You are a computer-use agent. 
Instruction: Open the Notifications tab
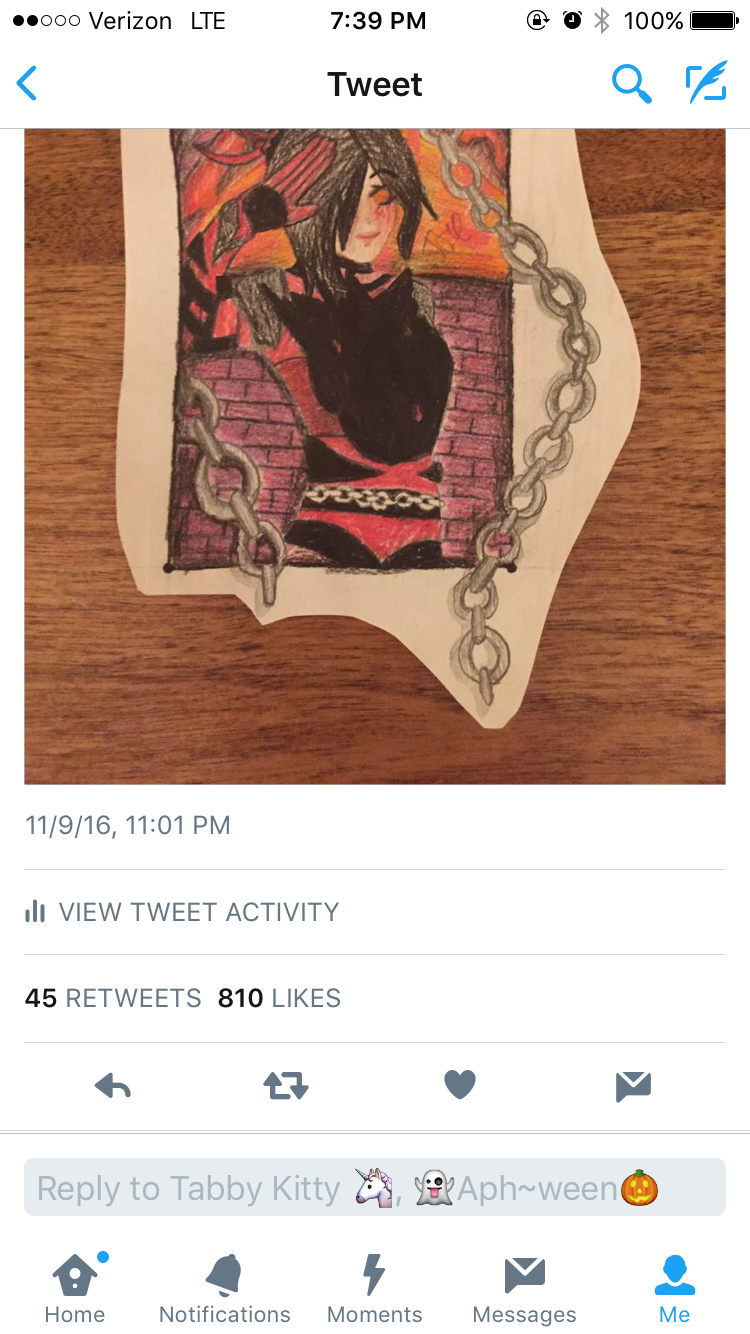(225, 1289)
